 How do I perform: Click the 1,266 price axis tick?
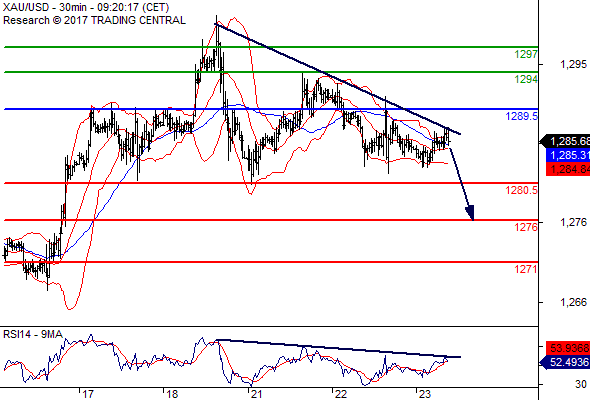click(573, 303)
